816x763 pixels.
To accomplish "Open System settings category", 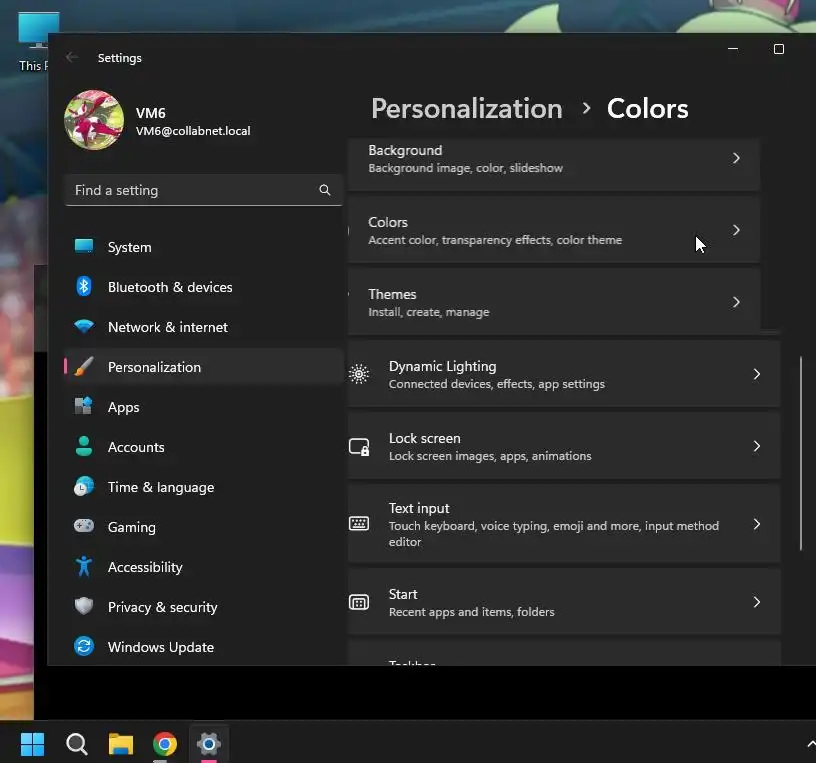I will [x=203, y=247].
